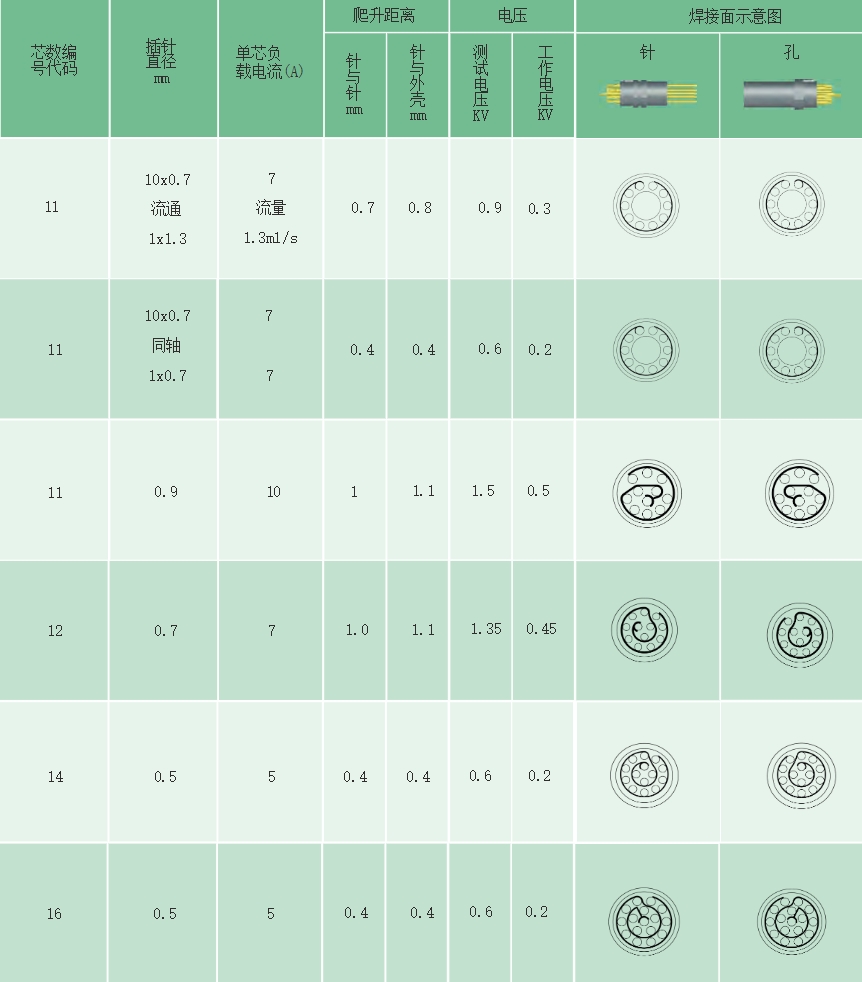Click the 1.35 test voltage cell
Screen dimensions: 862x982
pos(486,629)
